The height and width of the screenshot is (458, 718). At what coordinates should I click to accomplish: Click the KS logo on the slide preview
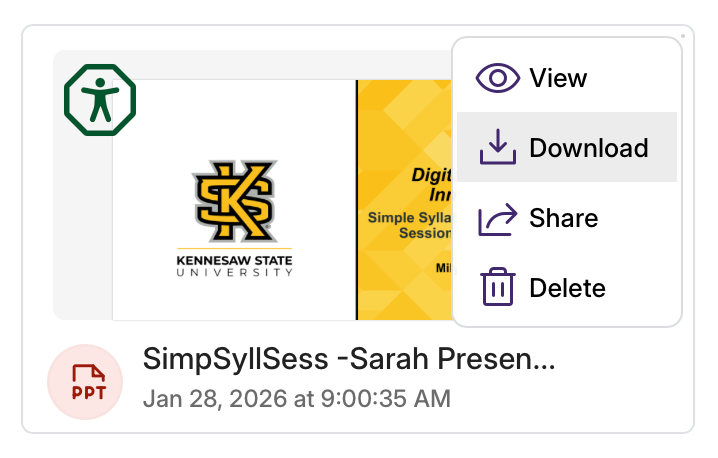(234, 200)
